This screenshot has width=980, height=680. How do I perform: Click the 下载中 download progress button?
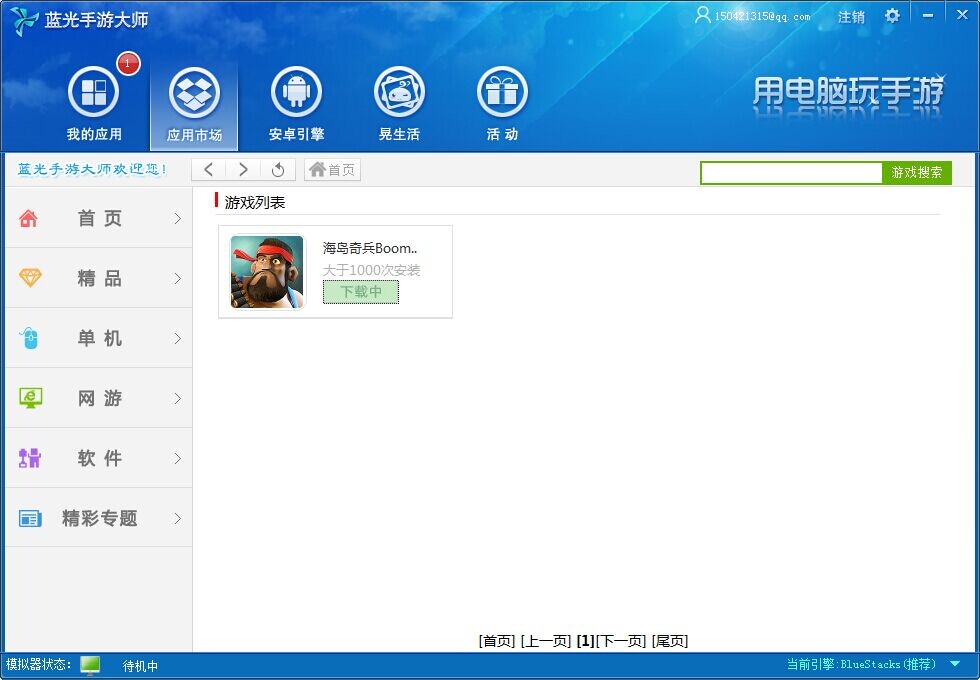coord(361,292)
